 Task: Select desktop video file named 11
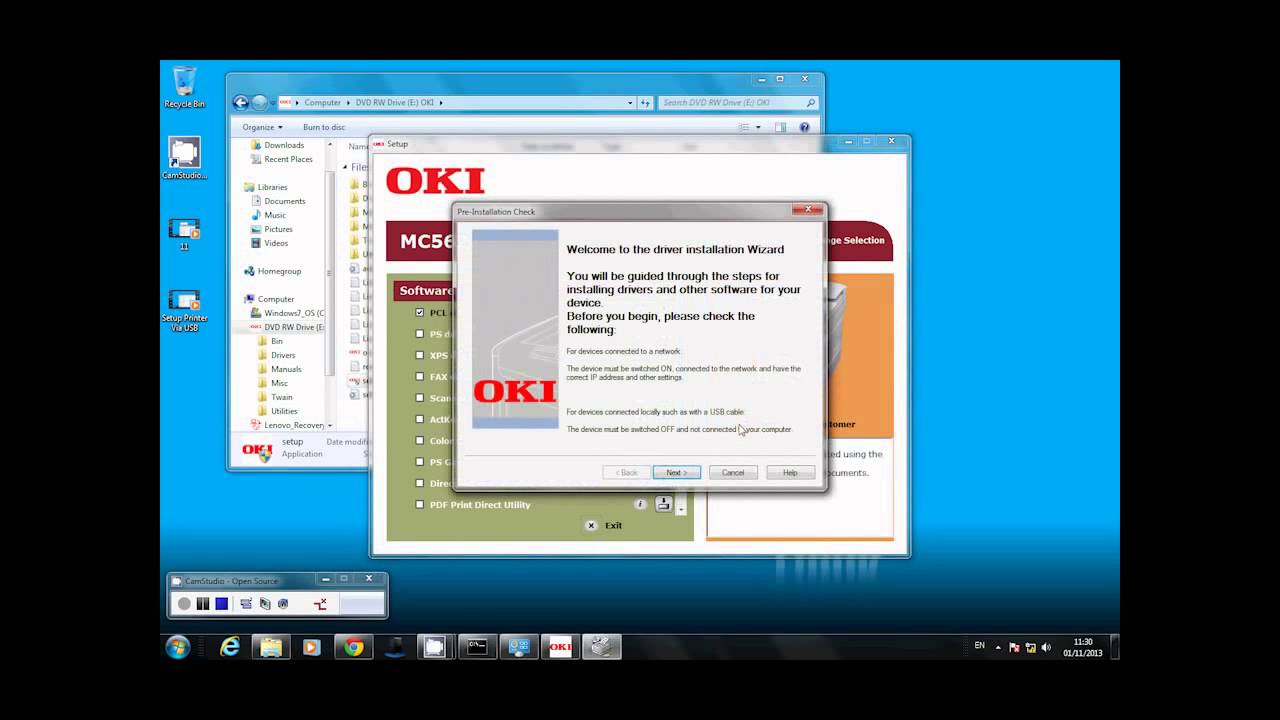coord(185,233)
